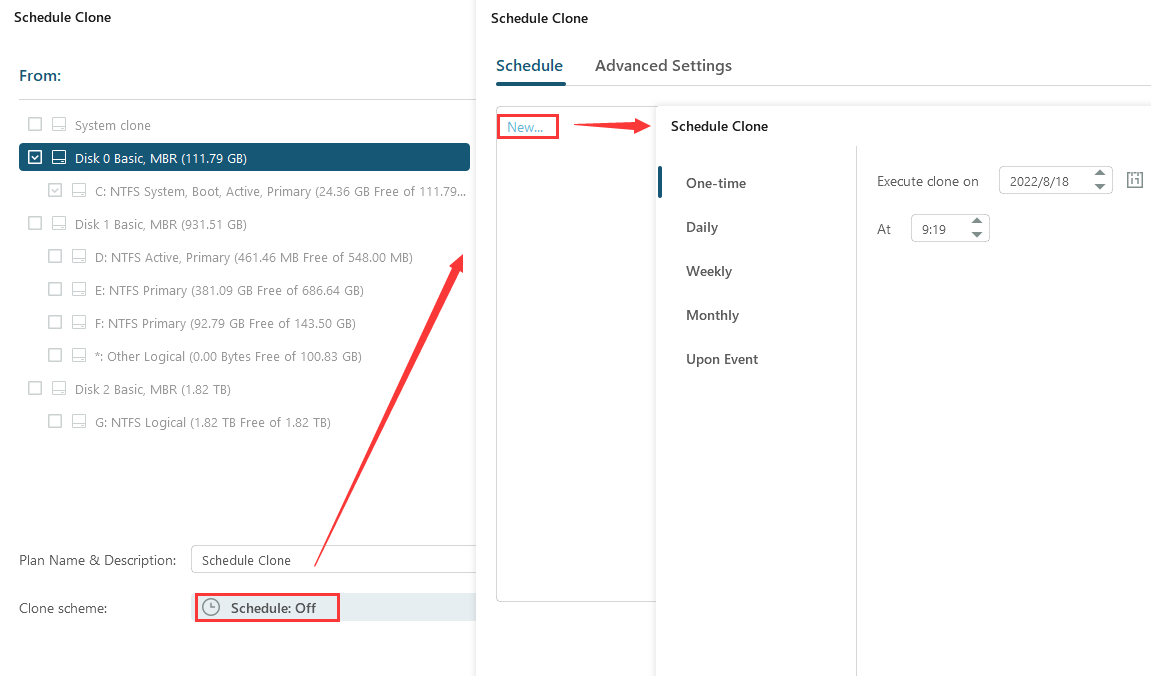Select the Disk 0 Basic, MBR row
1151x676 pixels.
(x=244, y=157)
